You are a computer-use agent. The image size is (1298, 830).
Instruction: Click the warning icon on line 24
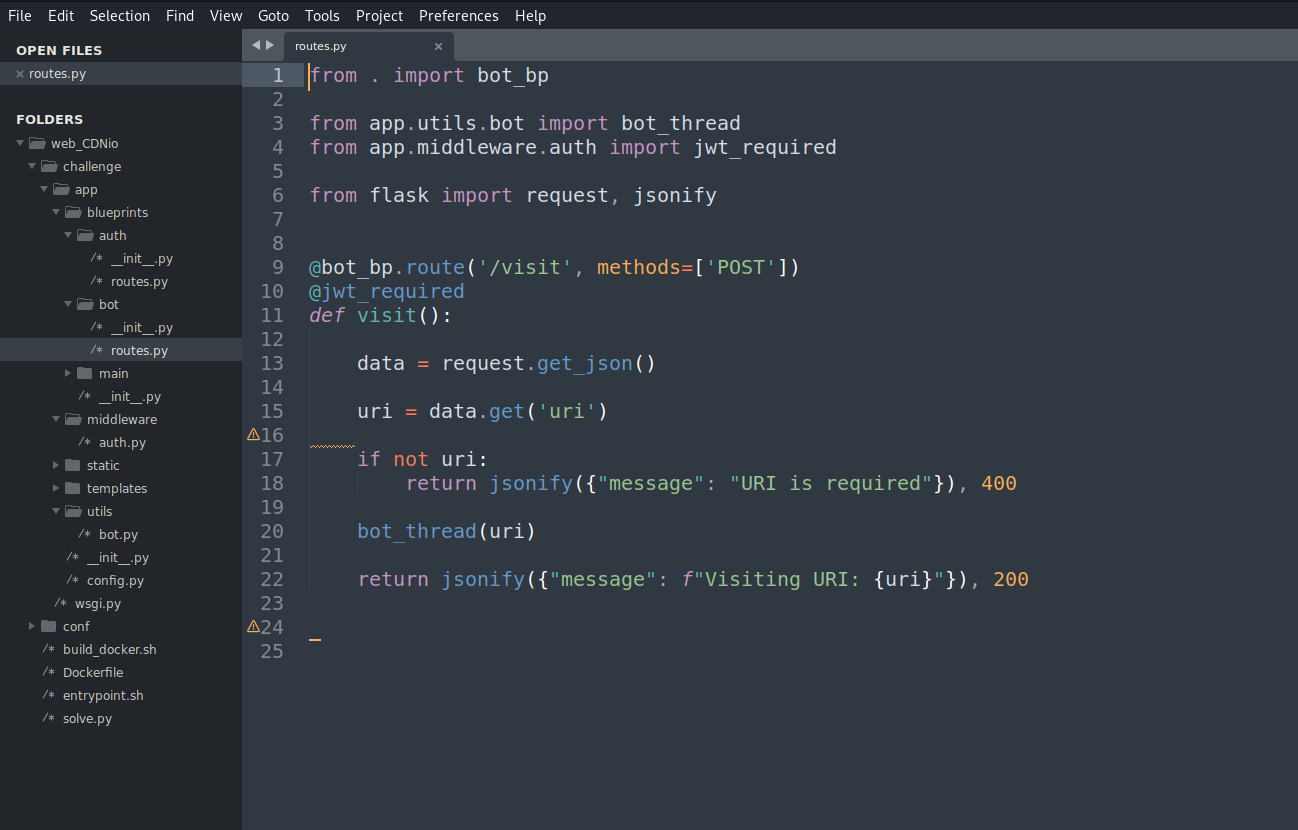tap(253, 627)
